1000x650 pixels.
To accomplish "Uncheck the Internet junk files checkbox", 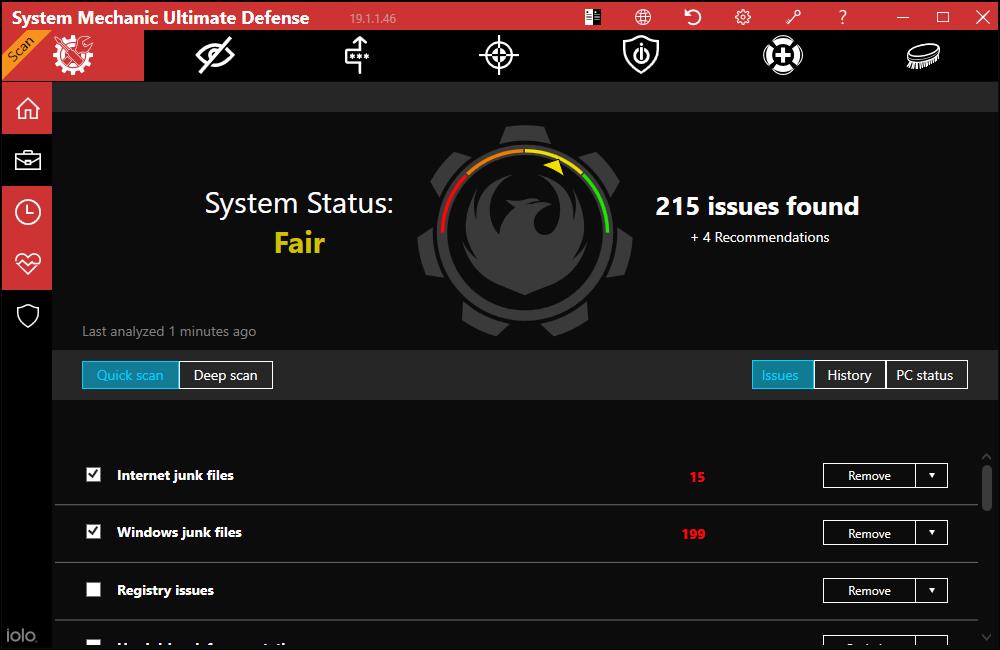I will [94, 475].
